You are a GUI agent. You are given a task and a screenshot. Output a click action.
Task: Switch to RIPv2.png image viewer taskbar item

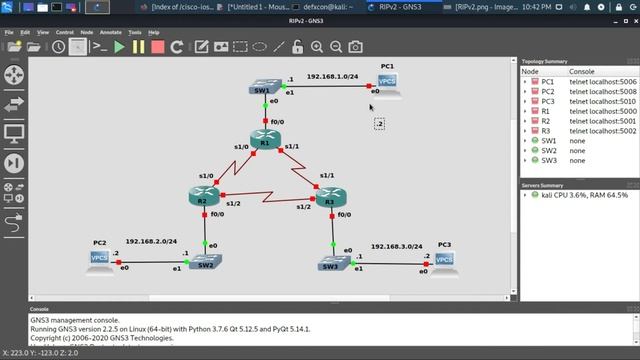tap(482, 7)
